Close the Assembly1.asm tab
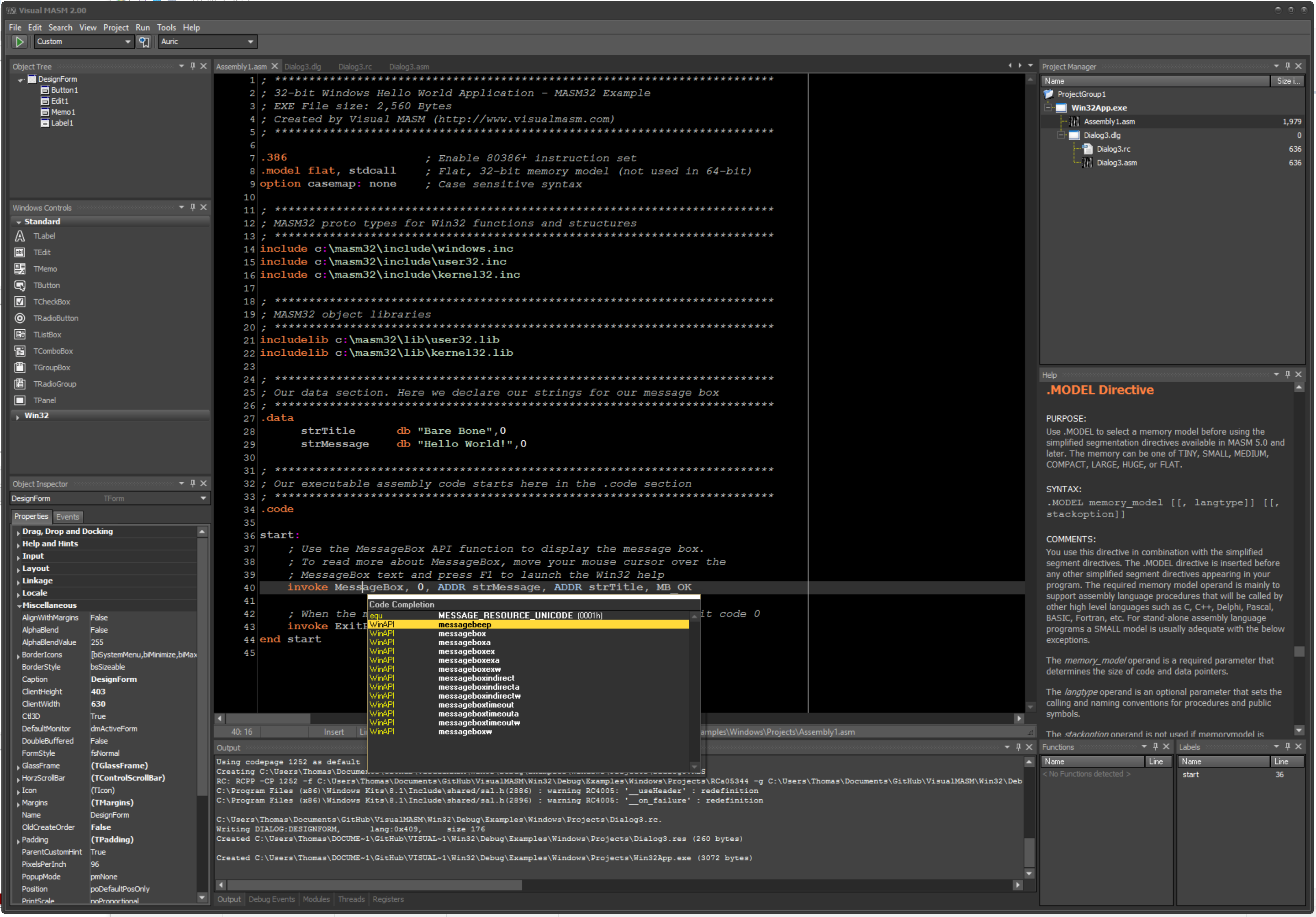Viewport: 1316px width, 917px height. click(275, 67)
